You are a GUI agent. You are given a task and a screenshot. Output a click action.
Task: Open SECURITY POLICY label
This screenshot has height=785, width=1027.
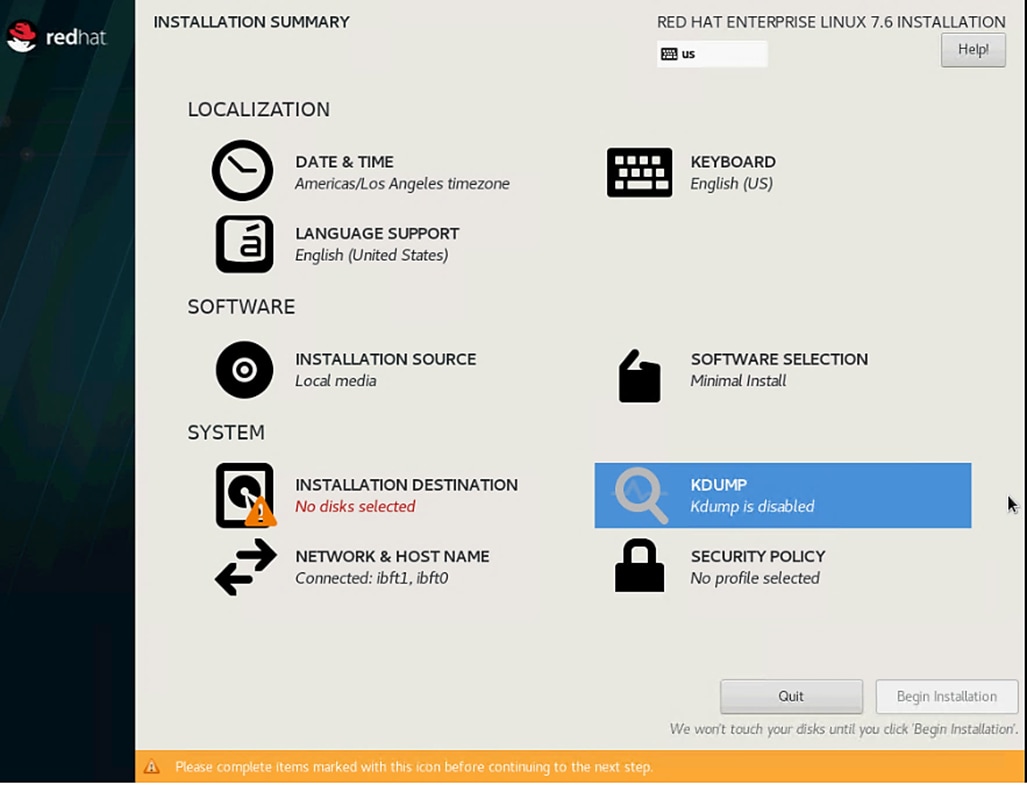758,557
